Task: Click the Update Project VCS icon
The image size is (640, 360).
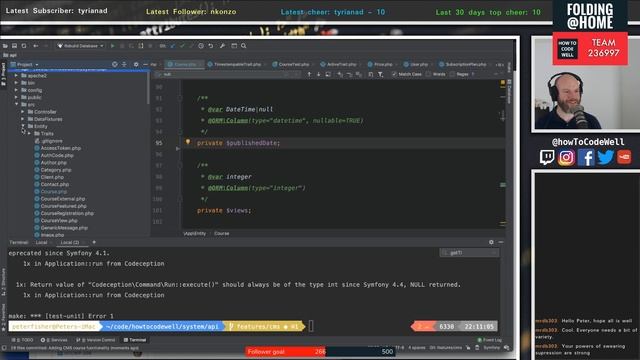Action: point(172,46)
